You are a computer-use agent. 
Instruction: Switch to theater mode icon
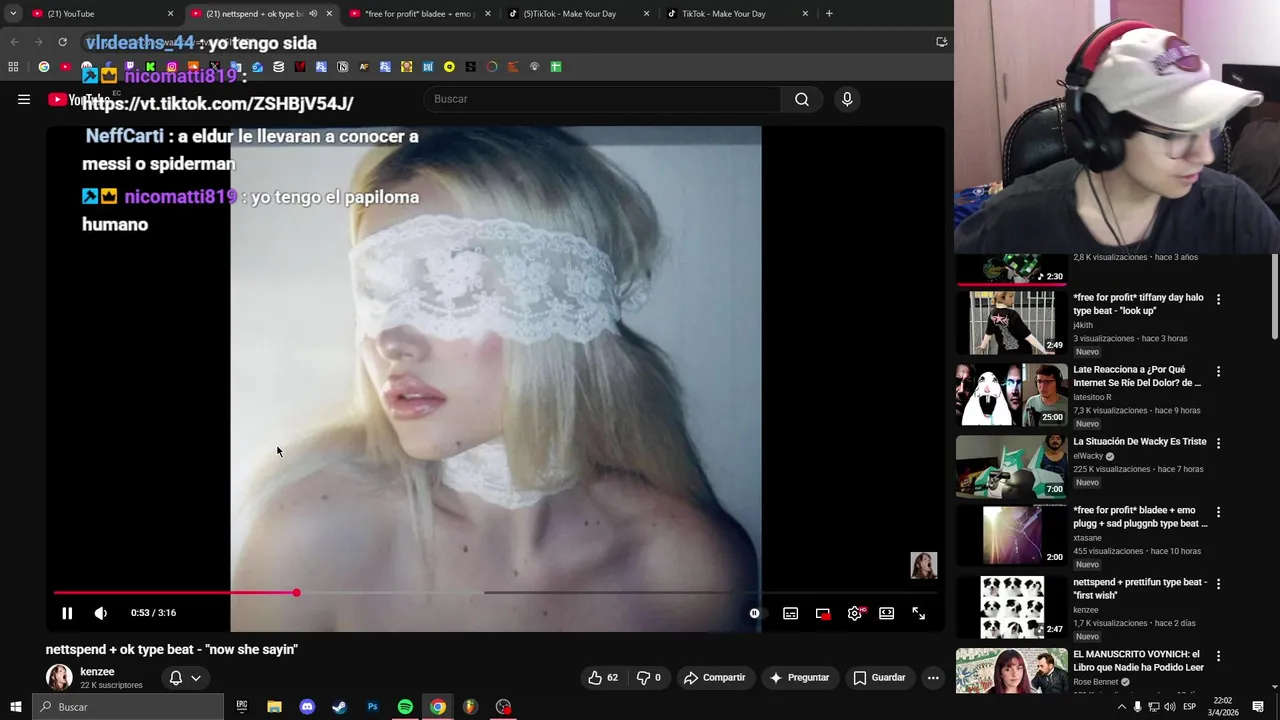(x=887, y=613)
